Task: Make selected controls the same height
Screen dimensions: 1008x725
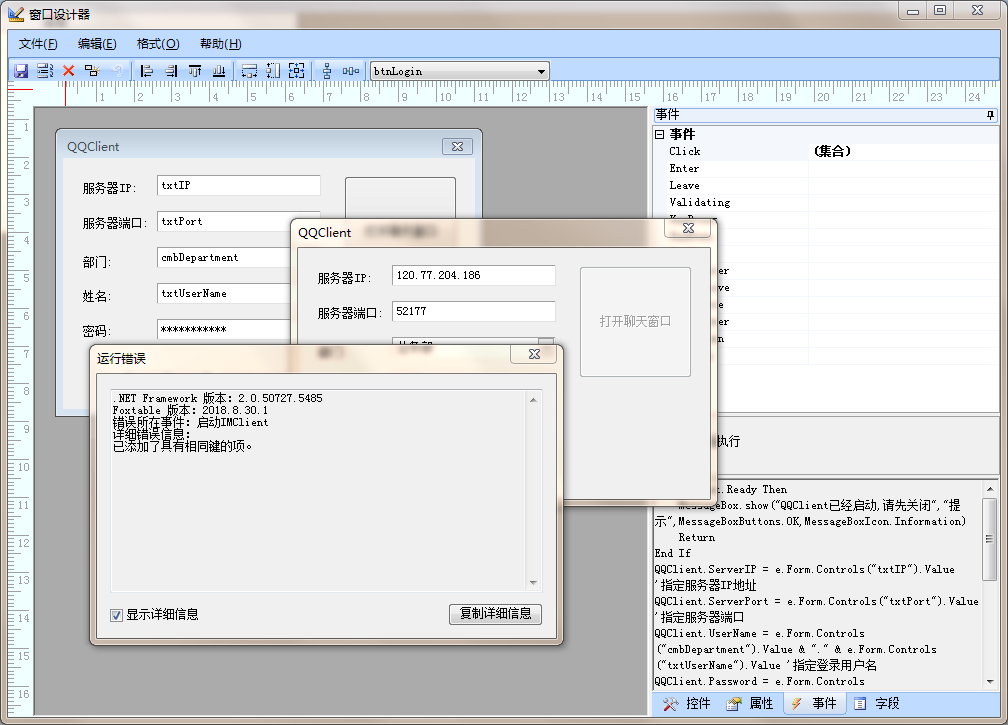Action: [273, 71]
